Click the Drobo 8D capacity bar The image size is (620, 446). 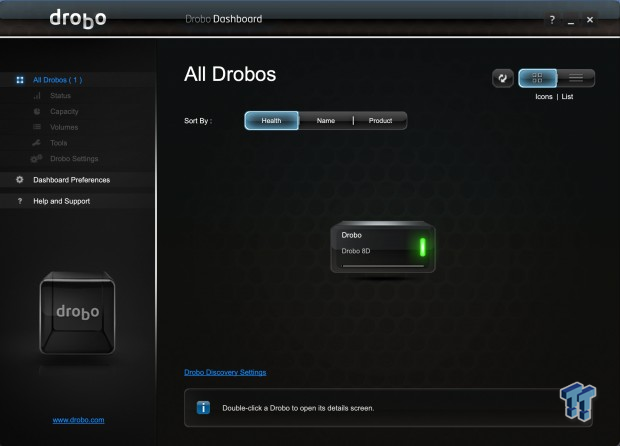[383, 266]
